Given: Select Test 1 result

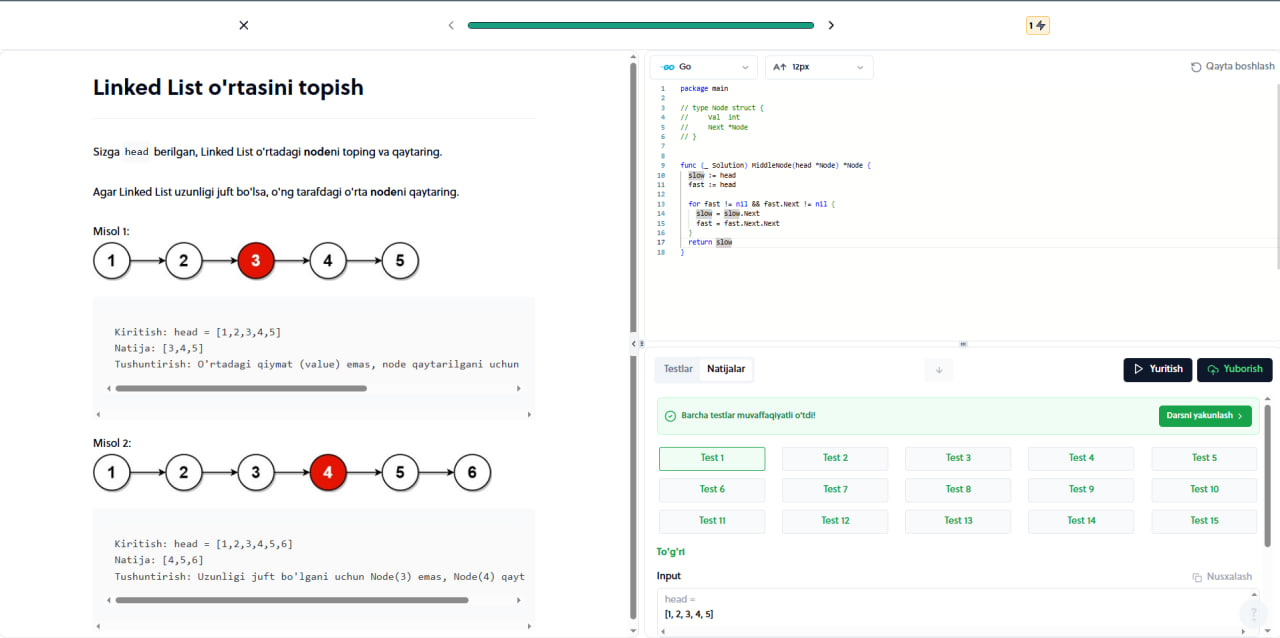Looking at the screenshot, I should pos(712,458).
